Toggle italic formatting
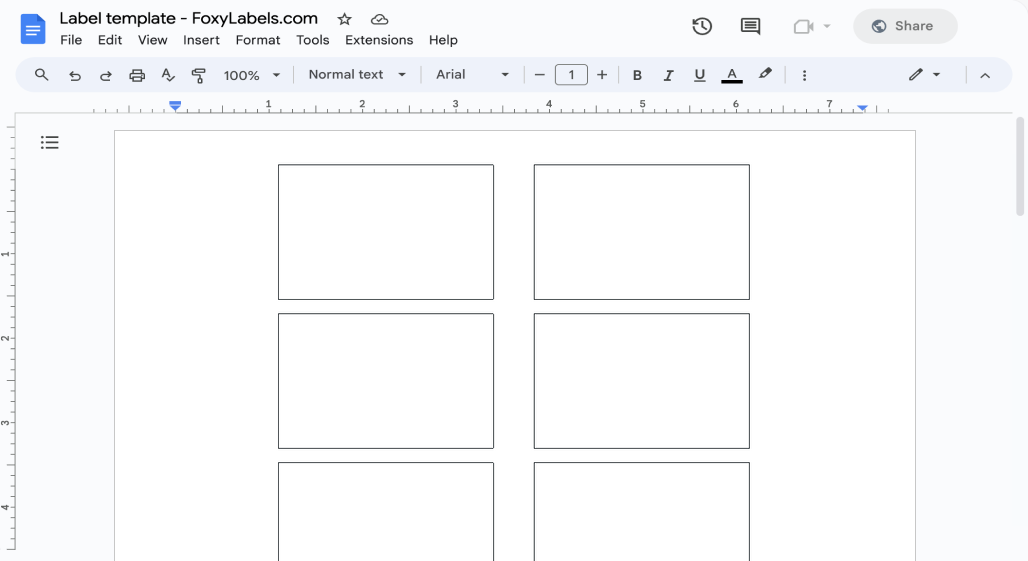Screen dimensions: 1028x561 (x=668, y=75)
